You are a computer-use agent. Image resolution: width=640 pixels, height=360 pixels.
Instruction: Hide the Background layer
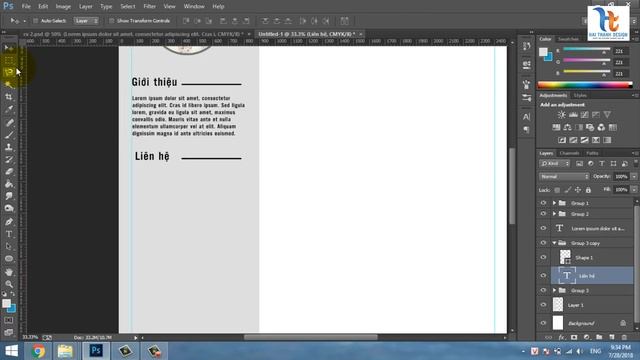(x=543, y=323)
